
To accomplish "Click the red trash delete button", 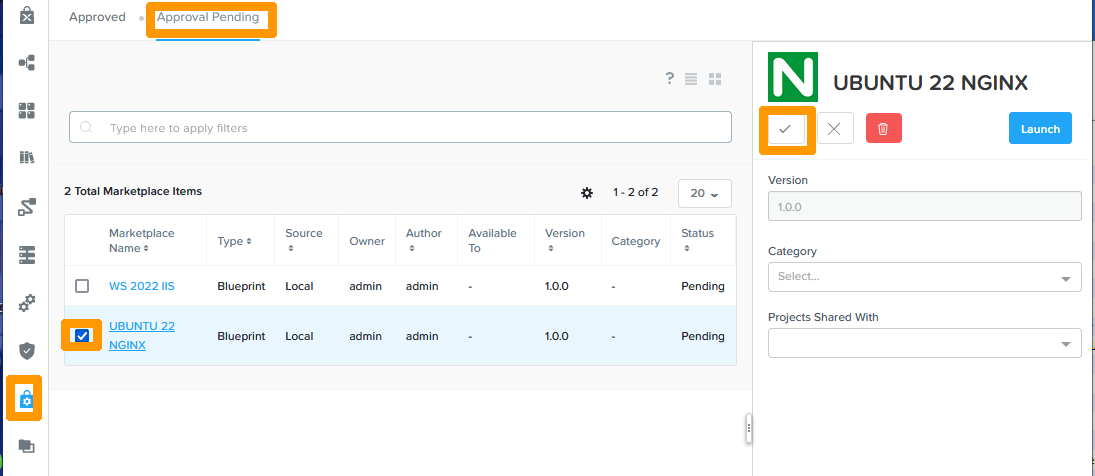I will [883, 129].
